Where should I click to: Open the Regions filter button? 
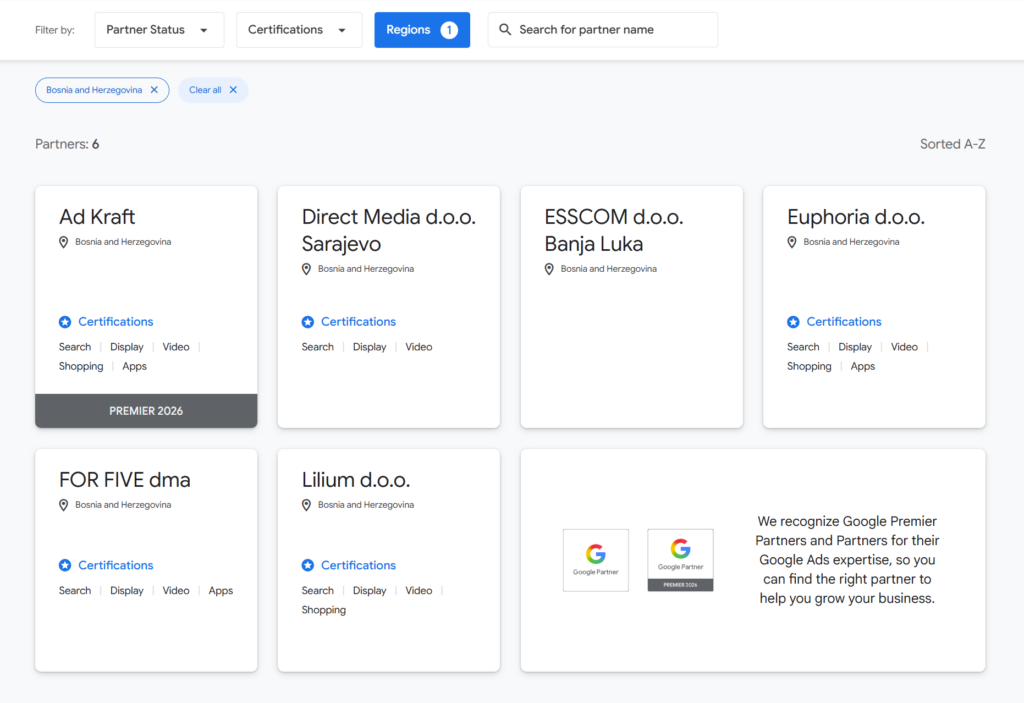pyautogui.click(x=421, y=30)
